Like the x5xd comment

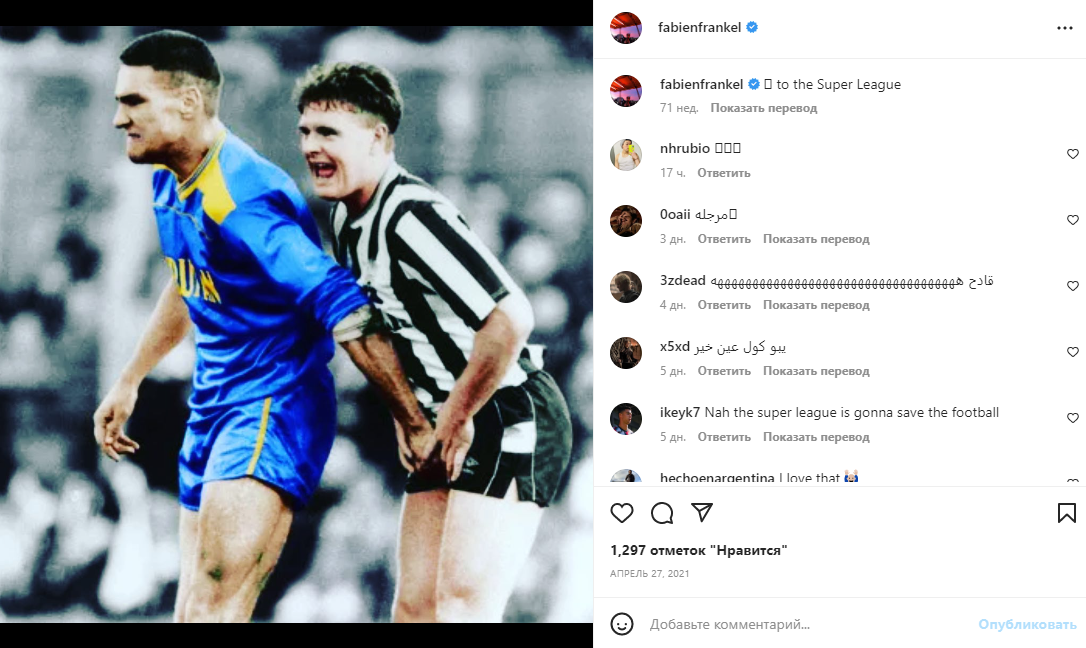[1073, 352]
